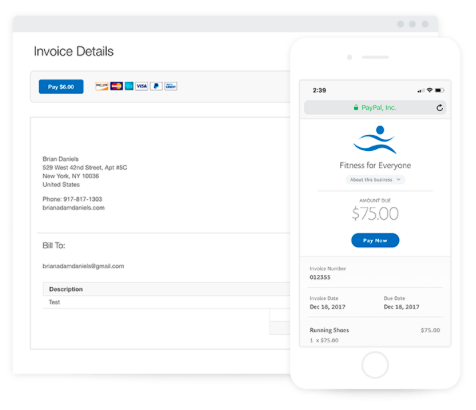
Task: Select the American Express card icon
Action: (129, 86)
